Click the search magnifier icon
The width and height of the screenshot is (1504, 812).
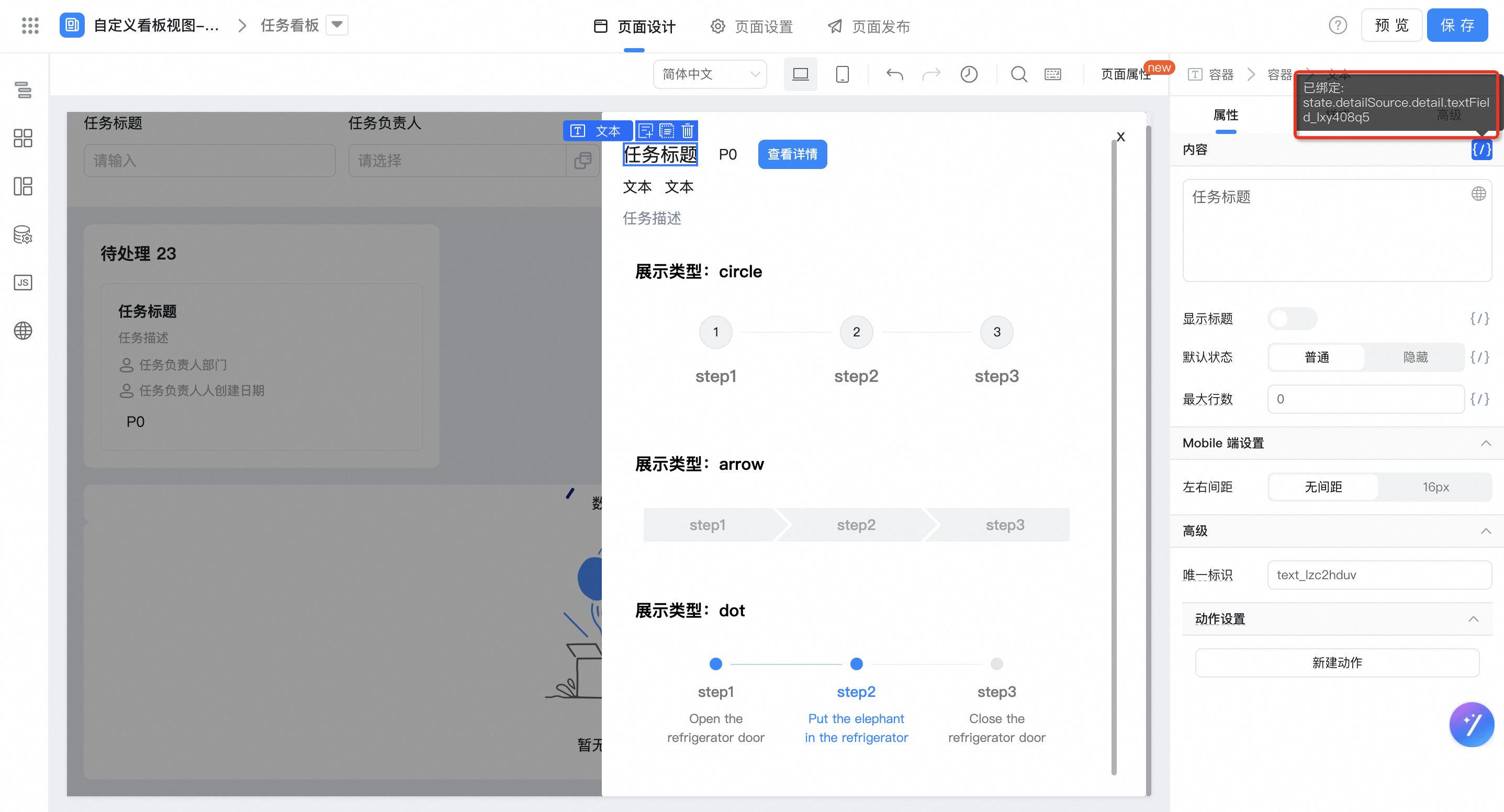[x=1019, y=74]
